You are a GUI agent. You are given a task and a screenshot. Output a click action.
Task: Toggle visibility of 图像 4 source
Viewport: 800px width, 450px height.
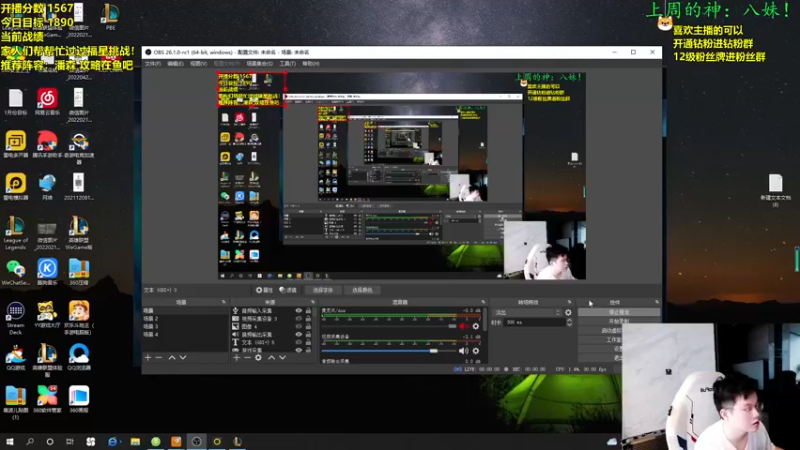tap(298, 326)
